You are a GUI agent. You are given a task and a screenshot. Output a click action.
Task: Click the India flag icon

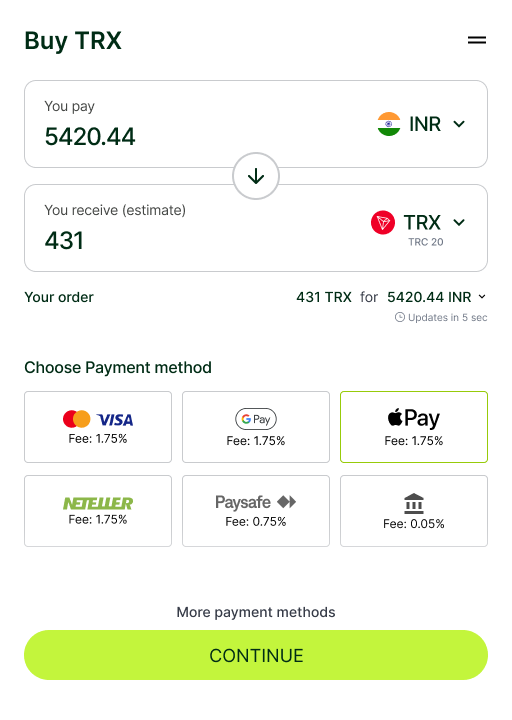point(388,124)
